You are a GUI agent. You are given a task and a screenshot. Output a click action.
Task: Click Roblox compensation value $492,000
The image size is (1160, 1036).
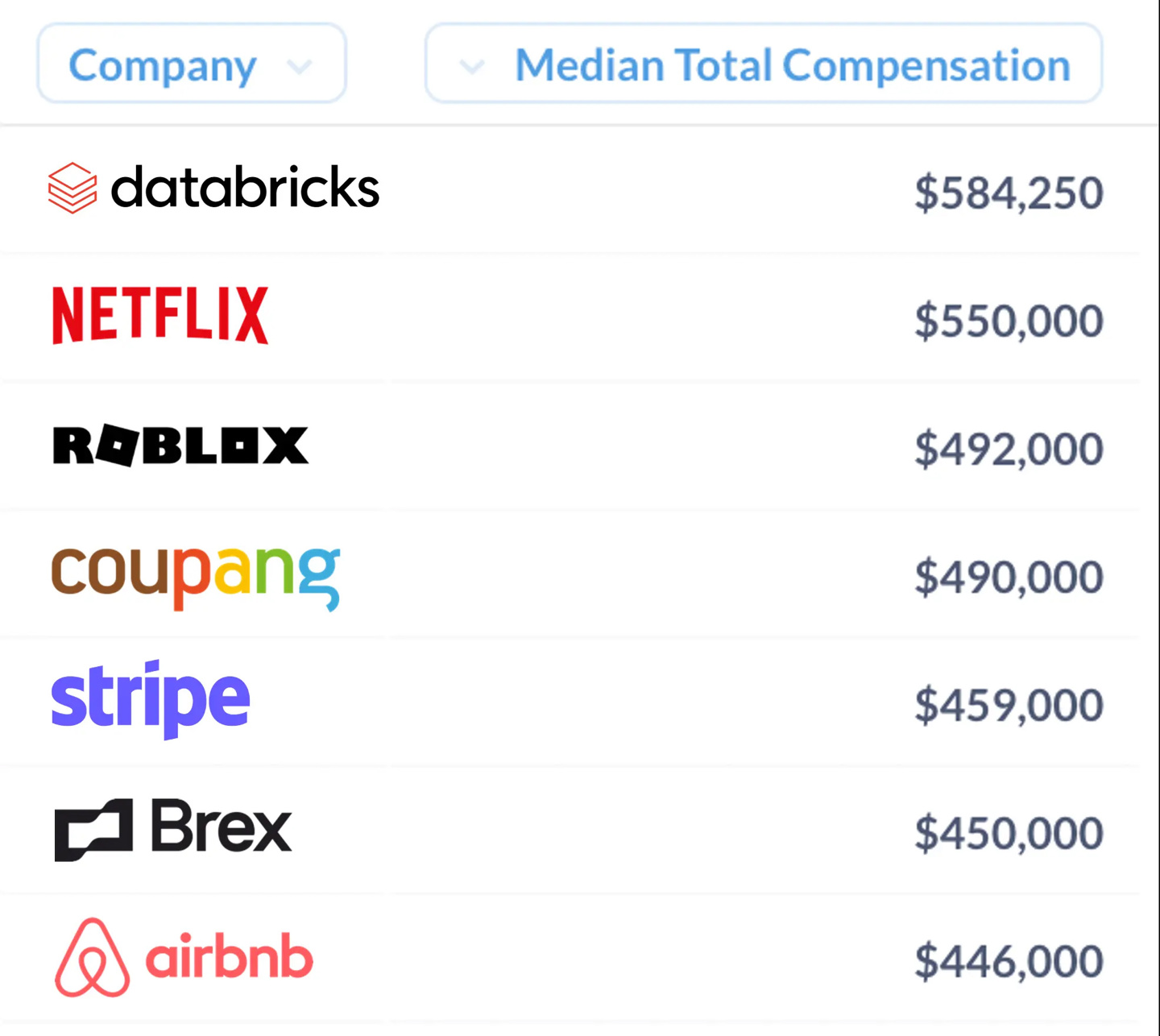pos(1009,449)
